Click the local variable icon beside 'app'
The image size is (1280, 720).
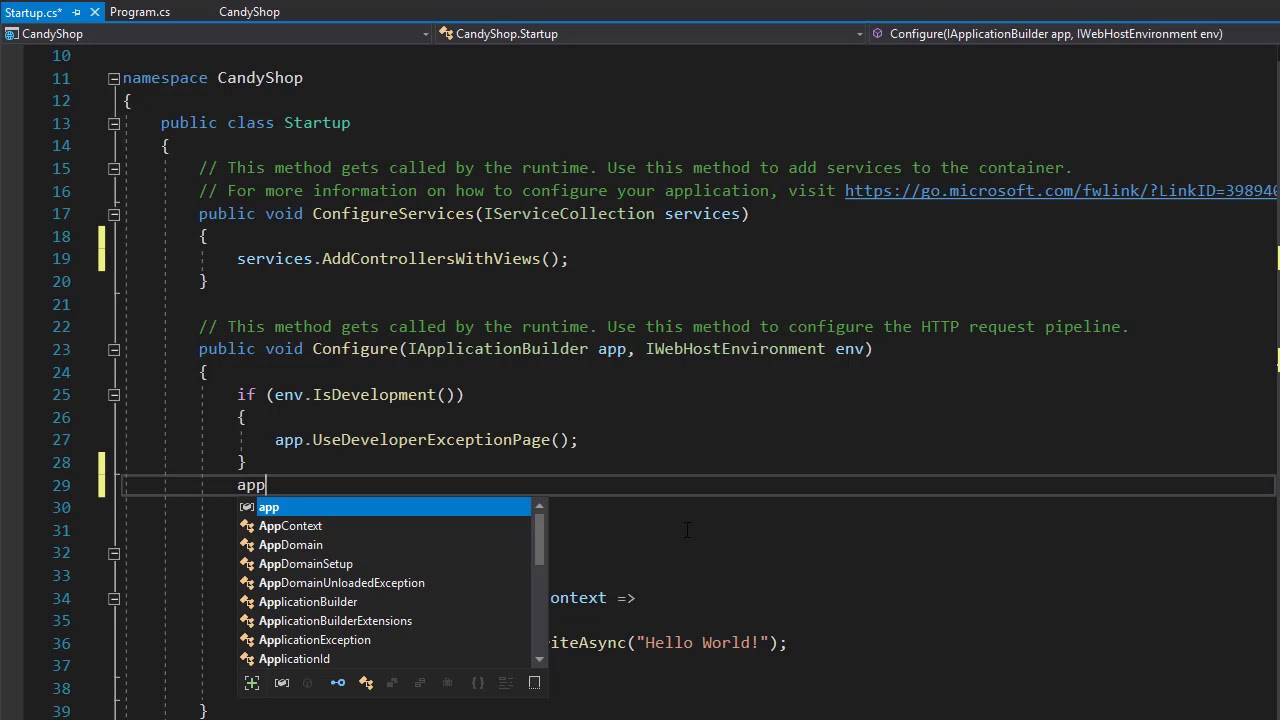247,507
